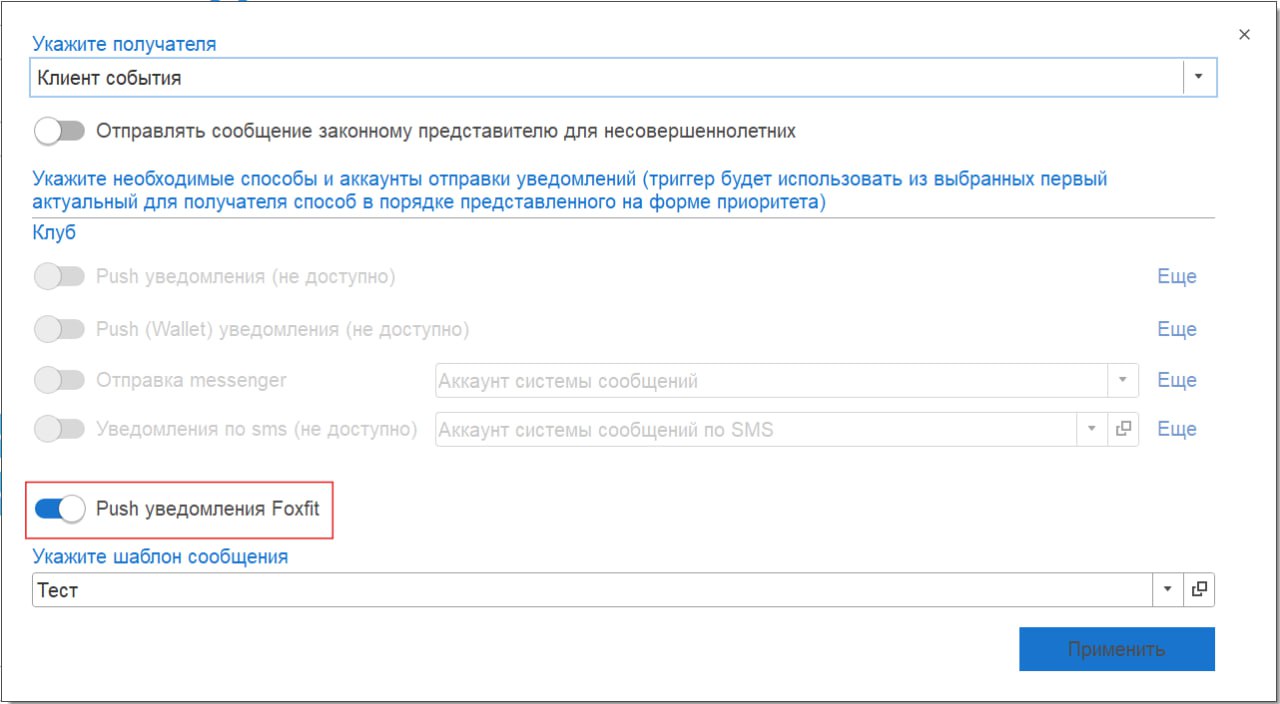1280x704 pixels.
Task: Toggle Push (Wallet) уведомления switch
Action: (59, 329)
